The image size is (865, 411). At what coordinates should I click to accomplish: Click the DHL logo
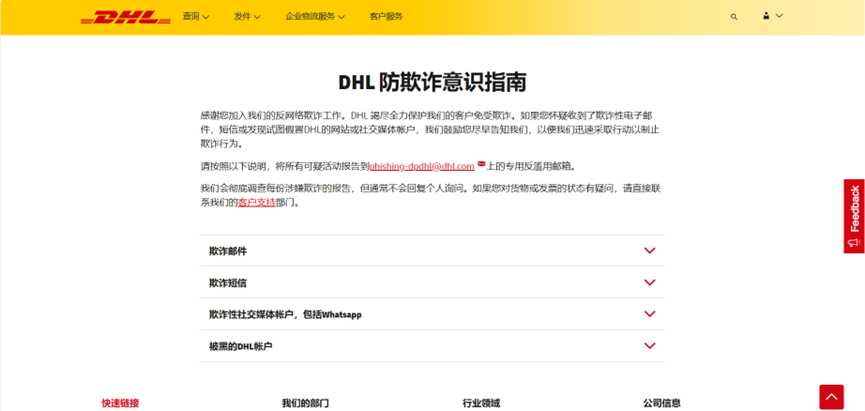point(126,17)
